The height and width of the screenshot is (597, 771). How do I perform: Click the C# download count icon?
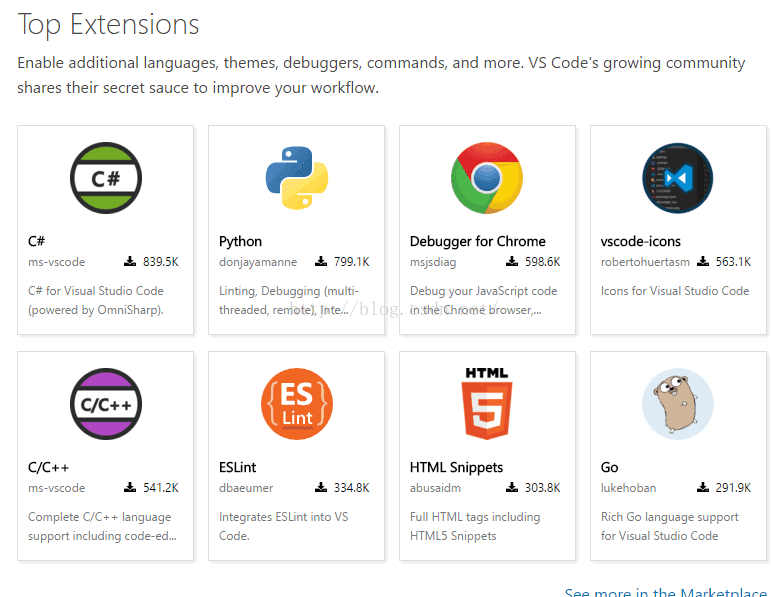[x=130, y=262]
